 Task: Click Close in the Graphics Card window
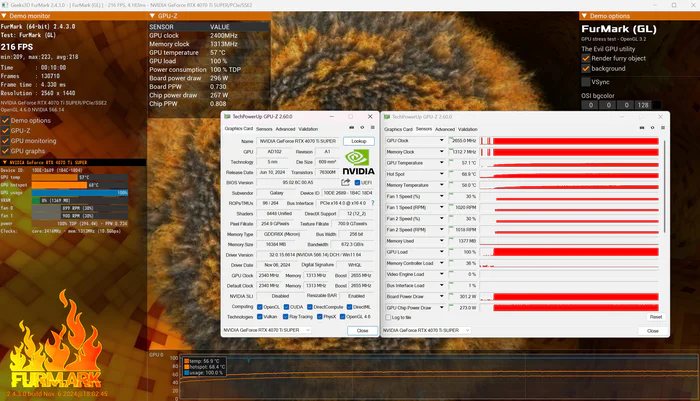pyautogui.click(x=362, y=330)
